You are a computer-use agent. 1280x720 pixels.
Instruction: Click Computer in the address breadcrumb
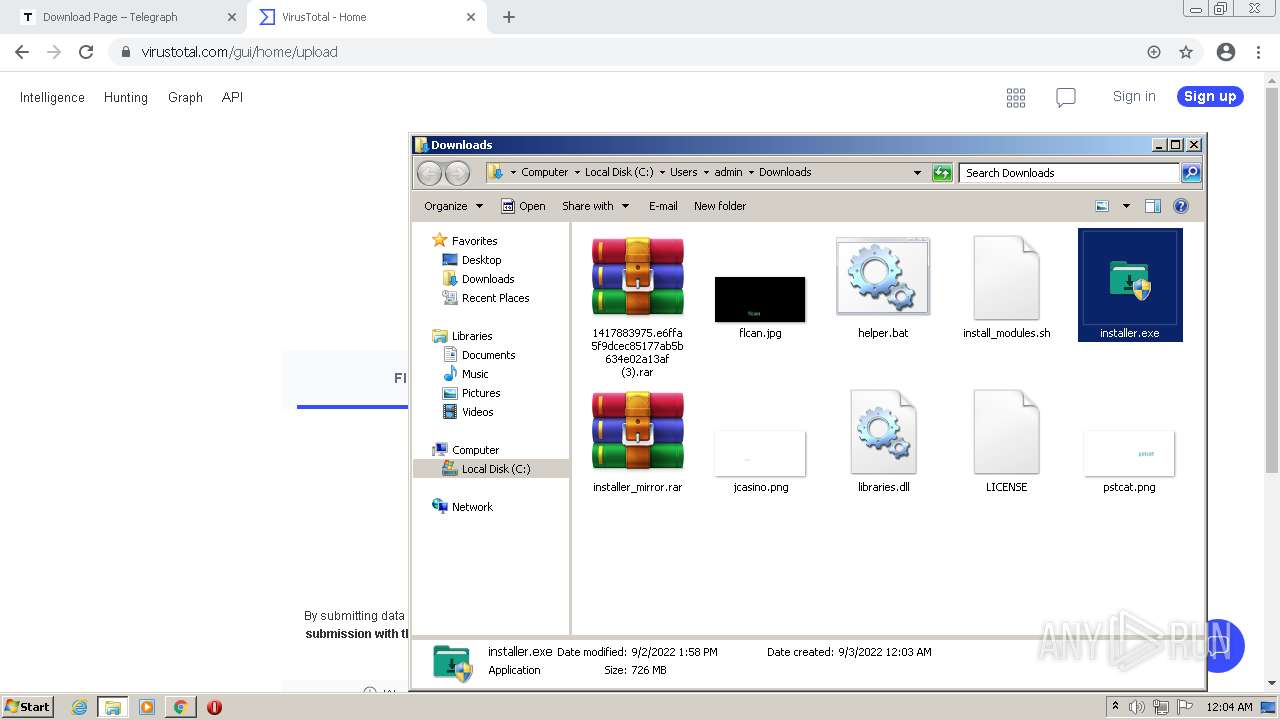click(x=544, y=172)
